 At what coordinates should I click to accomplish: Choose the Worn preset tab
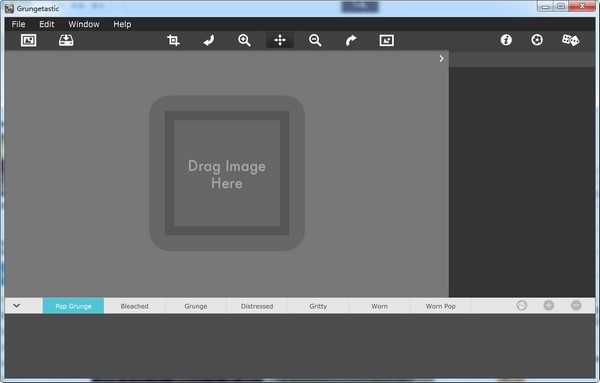(379, 306)
